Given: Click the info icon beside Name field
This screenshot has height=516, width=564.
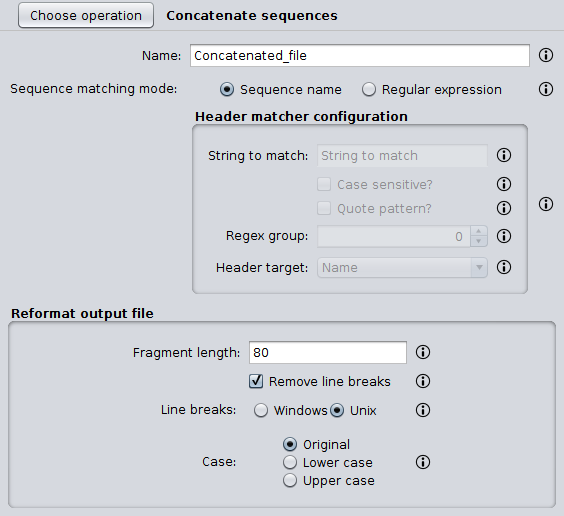Looking at the screenshot, I should pos(546,55).
